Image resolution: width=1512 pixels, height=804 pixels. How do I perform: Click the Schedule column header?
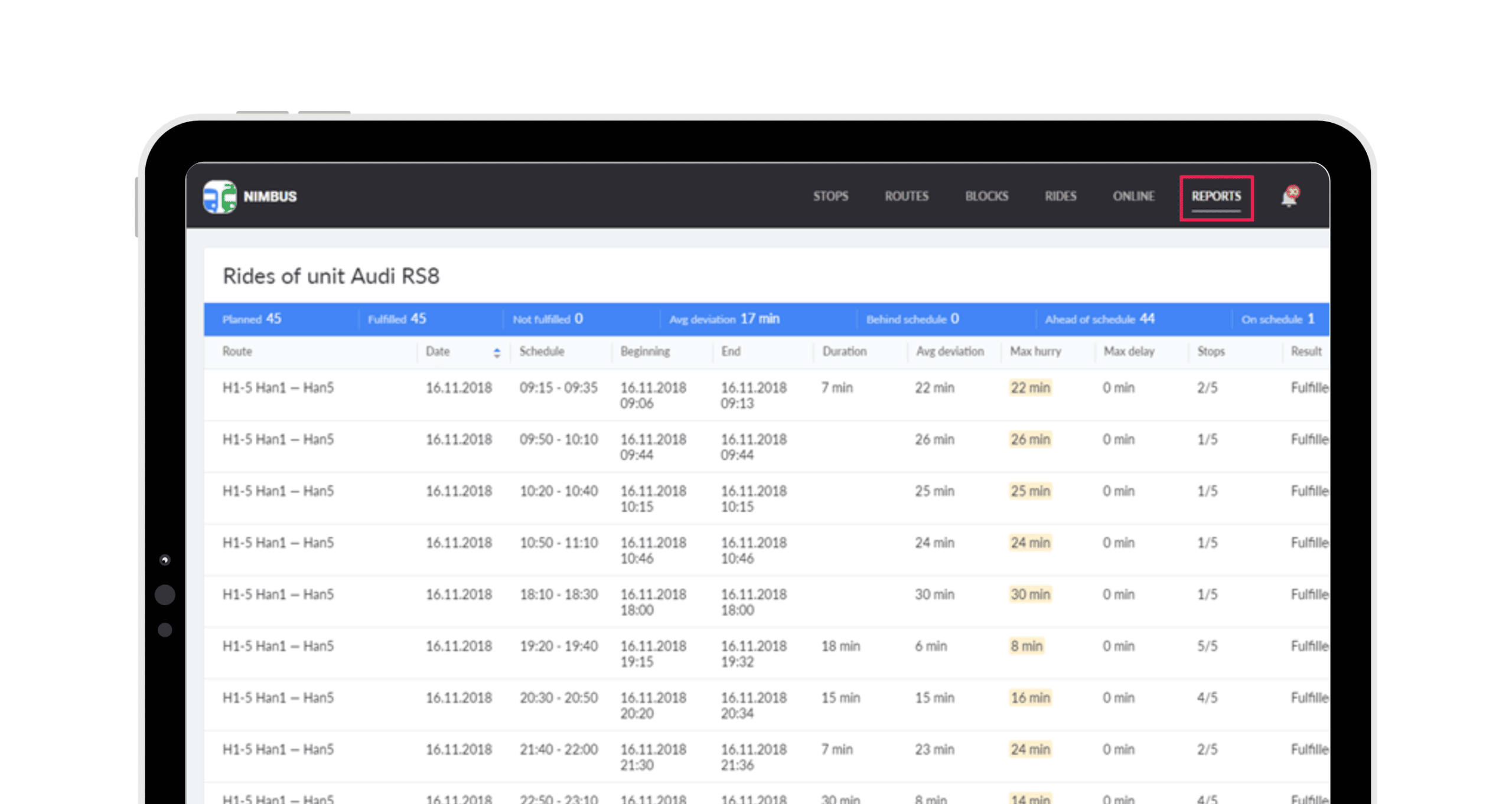click(x=542, y=352)
